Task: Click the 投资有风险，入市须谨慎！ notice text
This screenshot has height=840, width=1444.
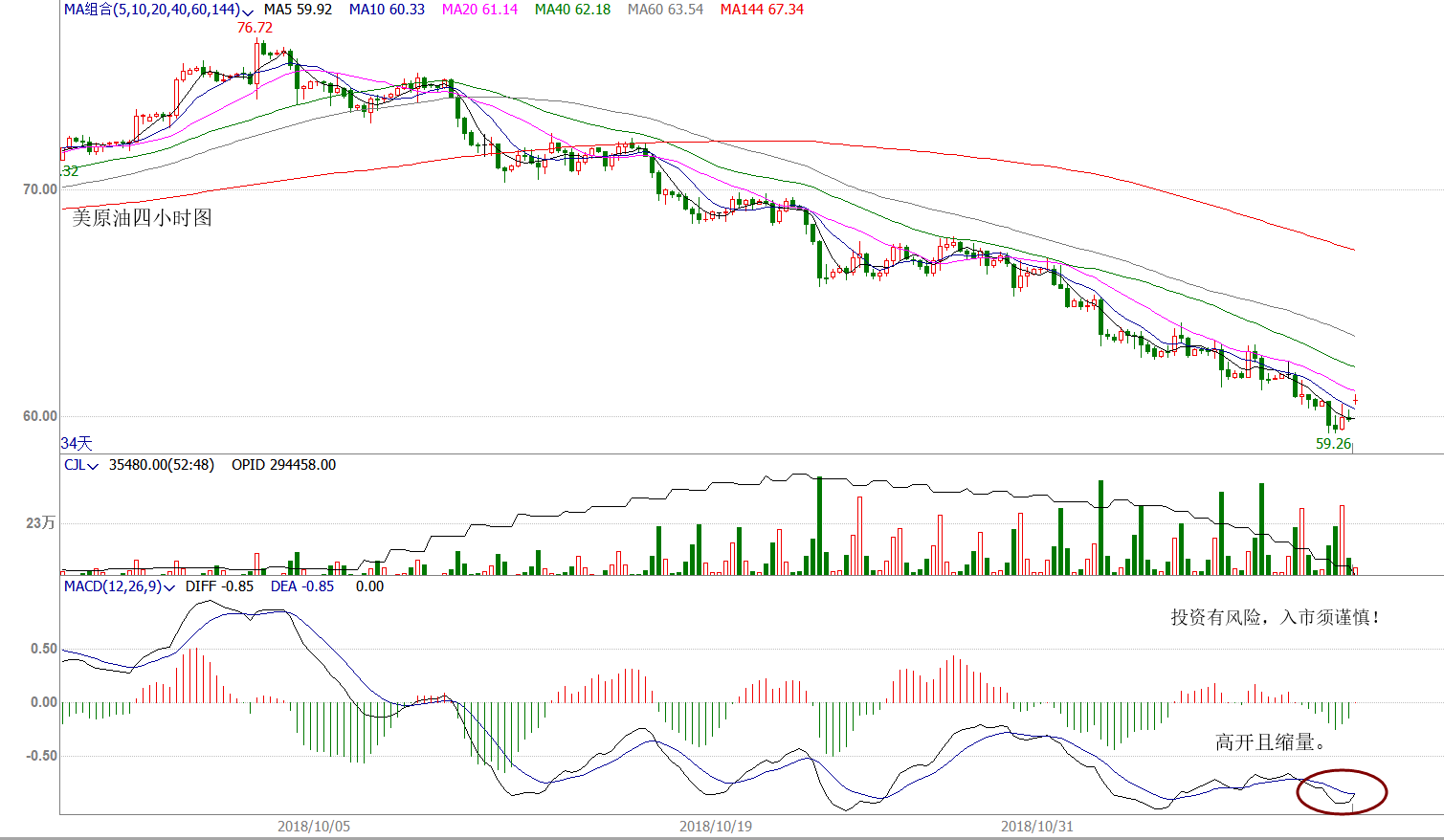Action: [1277, 618]
